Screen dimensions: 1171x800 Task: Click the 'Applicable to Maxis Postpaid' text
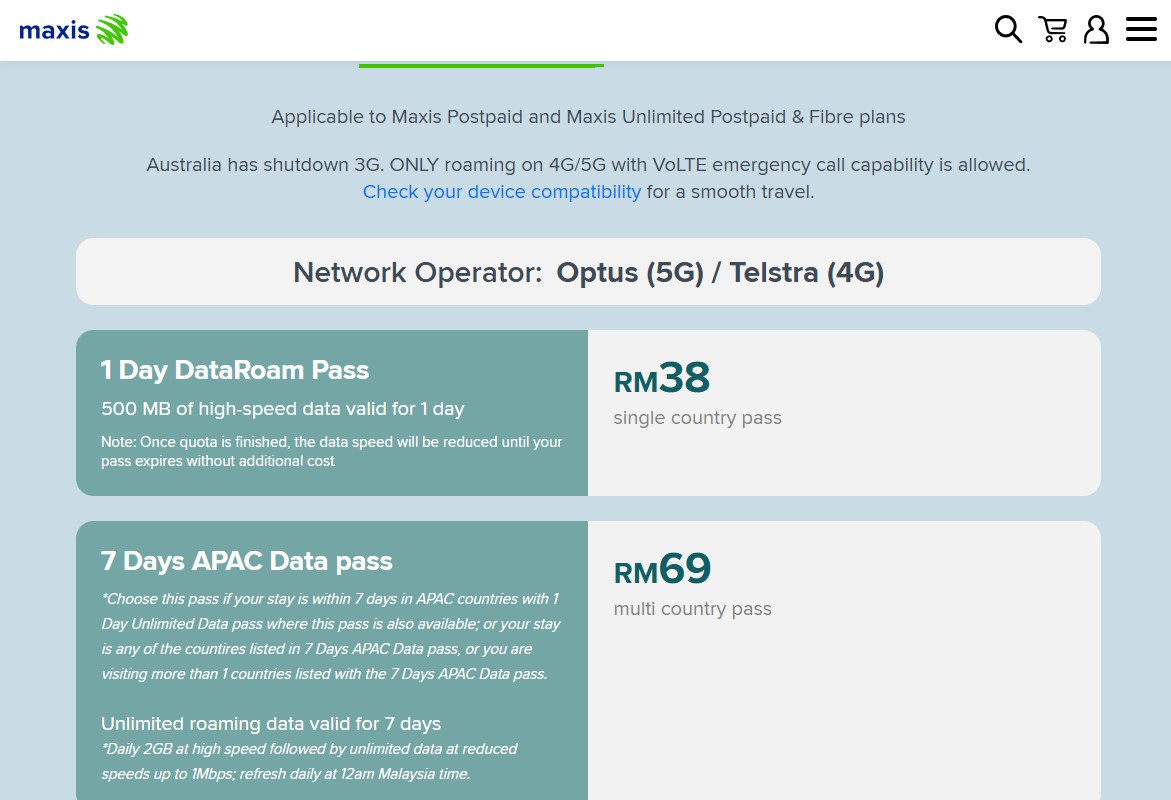click(x=588, y=117)
